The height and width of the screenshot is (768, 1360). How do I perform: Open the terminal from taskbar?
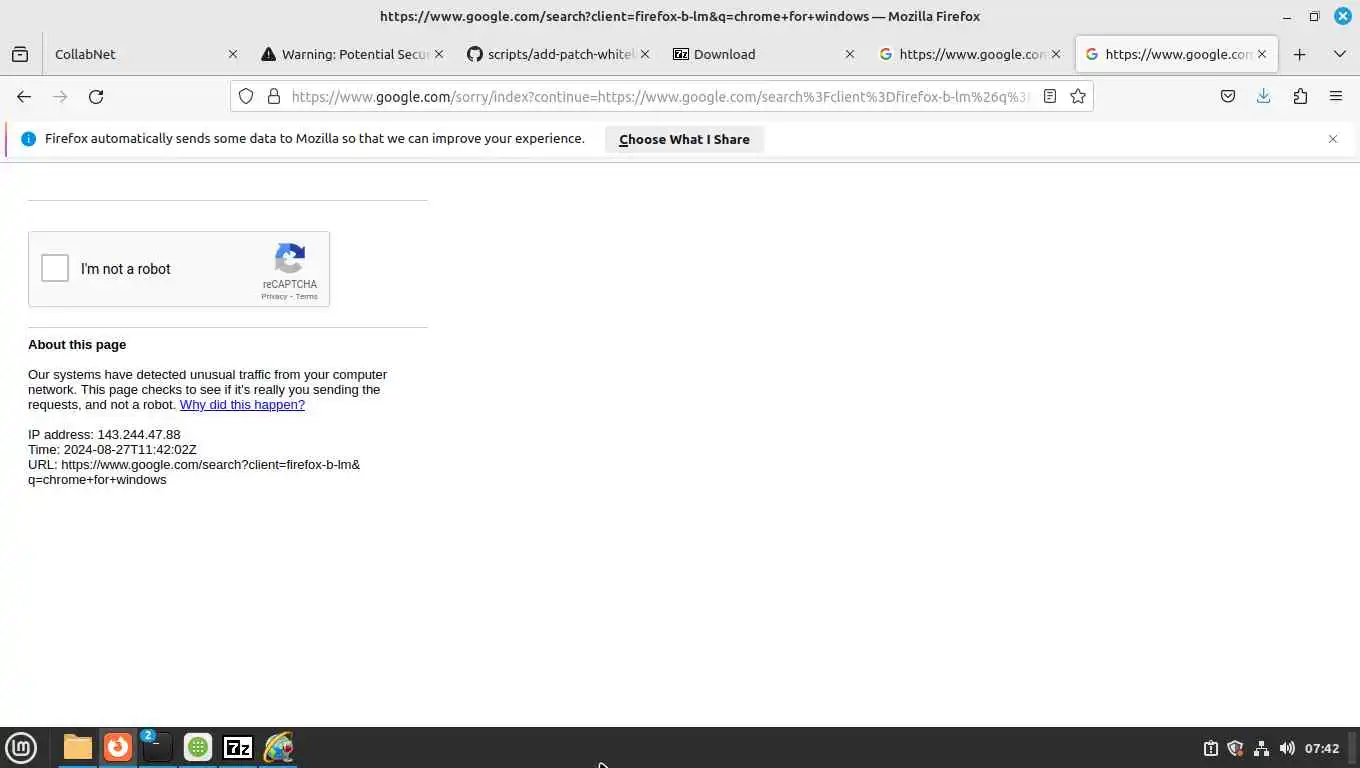click(157, 747)
